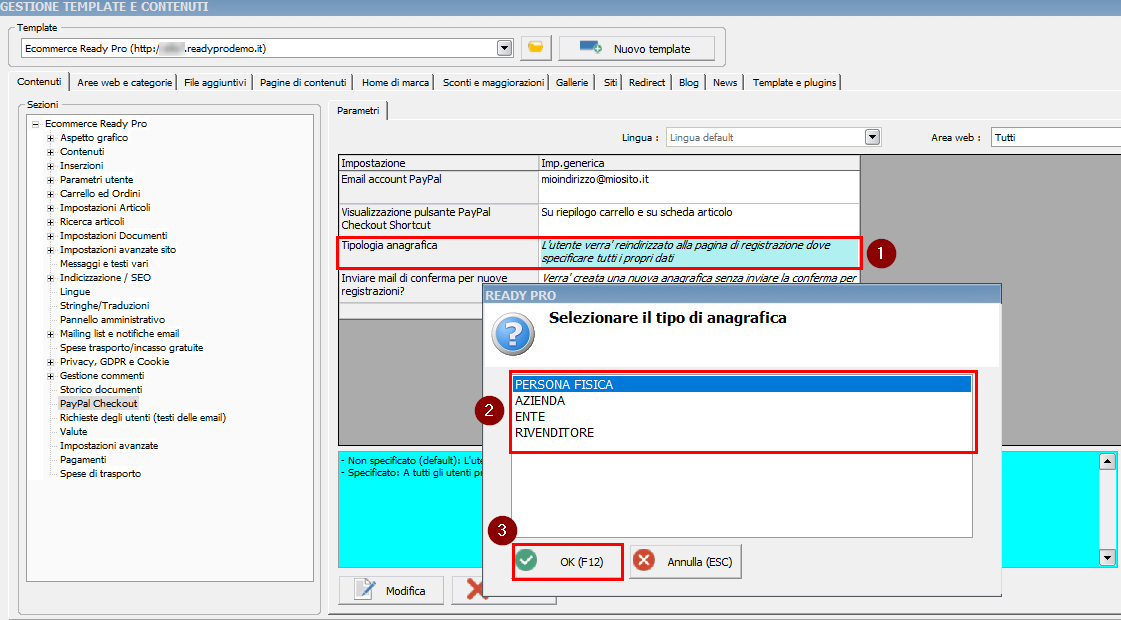
Task: Click the Modifica button
Action: (391, 591)
